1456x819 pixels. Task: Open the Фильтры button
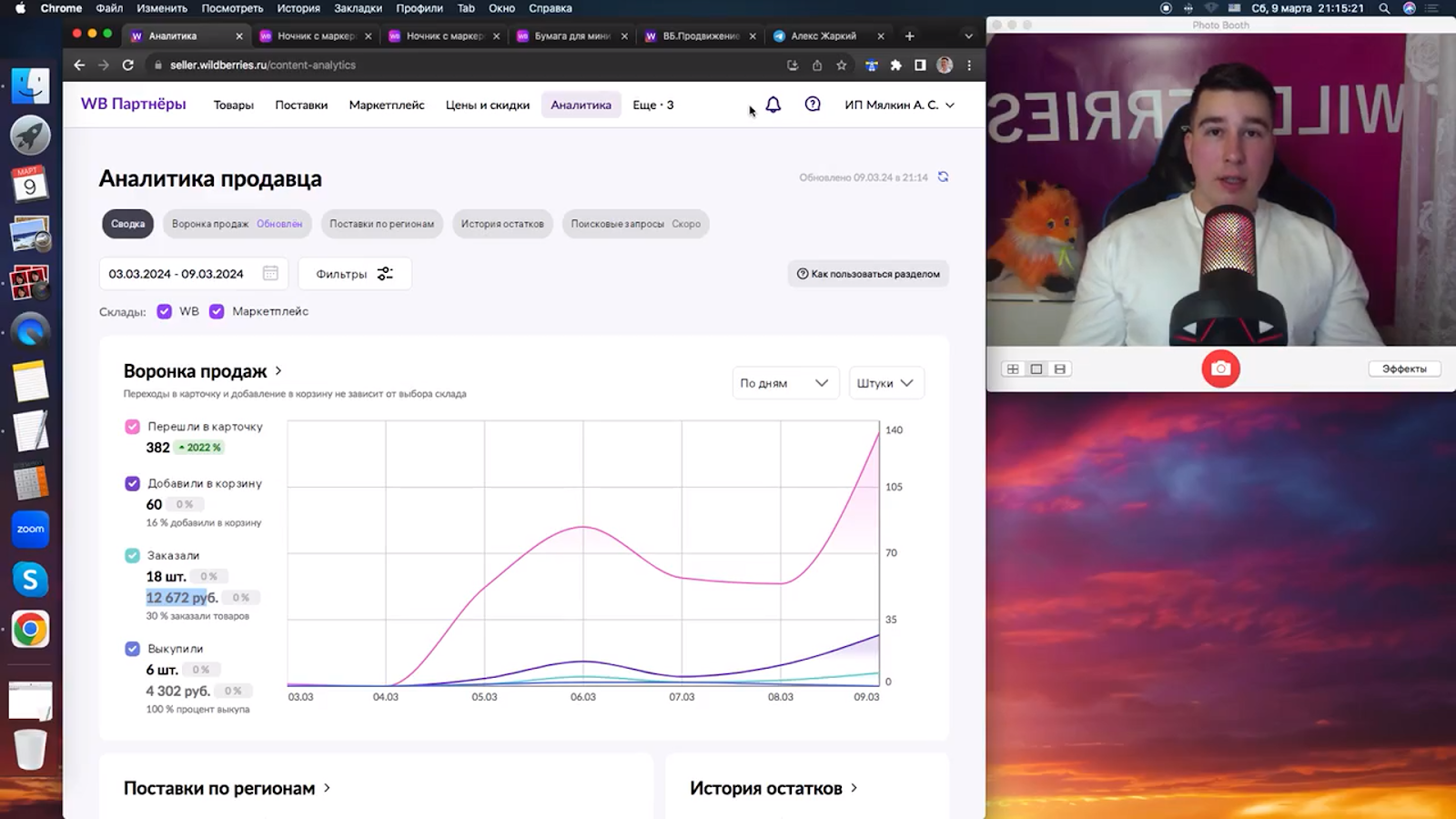coord(354,273)
